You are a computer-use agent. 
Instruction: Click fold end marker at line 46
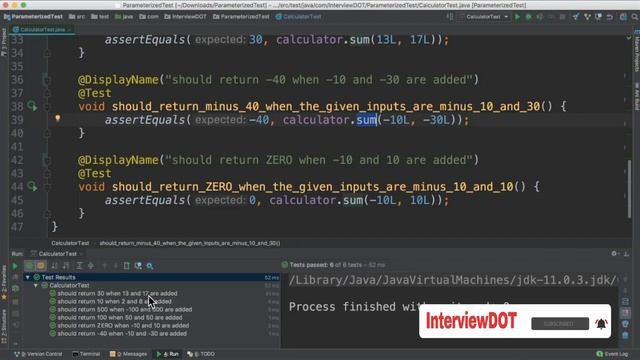pos(47,213)
